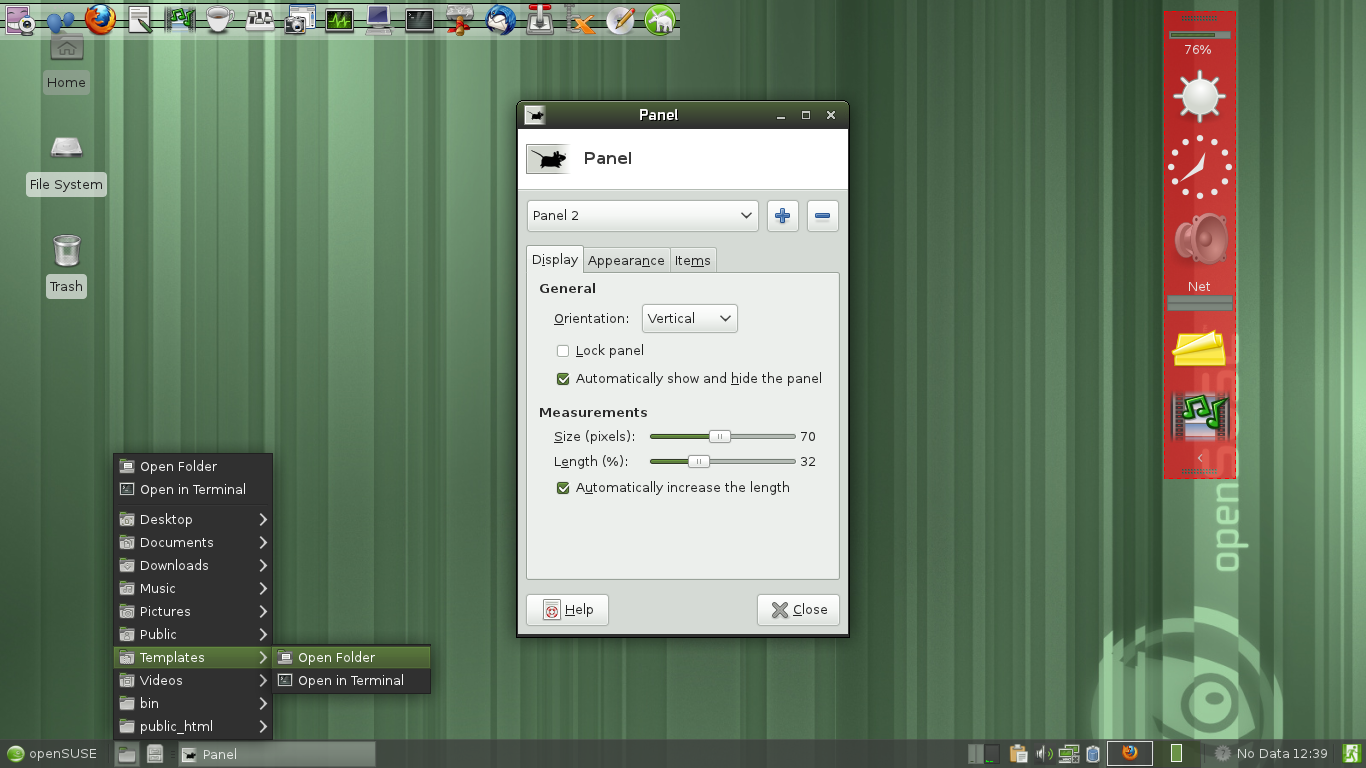Screen dimensions: 1366x768
Task: Open the terminal launcher in top panel
Action: click(x=419, y=19)
